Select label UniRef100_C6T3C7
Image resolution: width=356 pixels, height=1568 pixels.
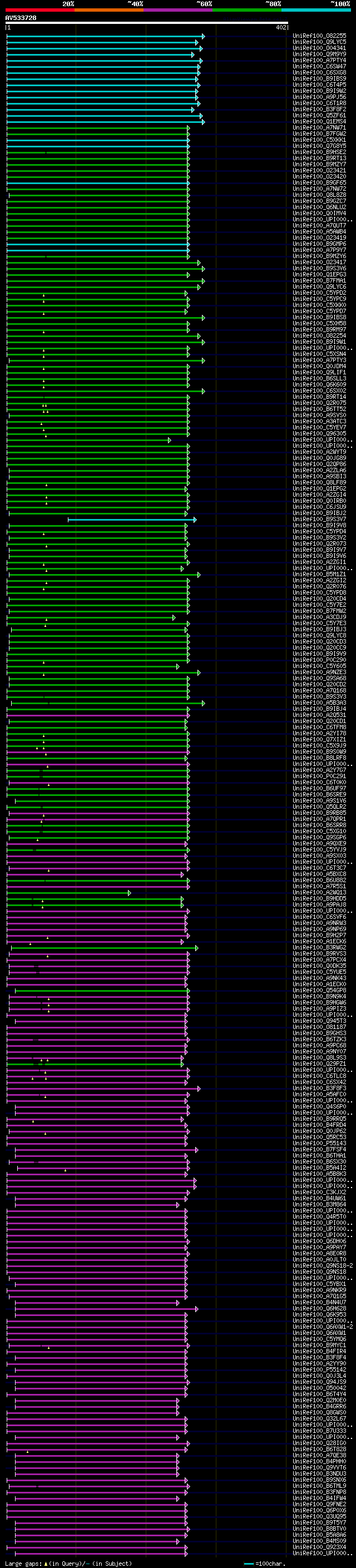click(319, 868)
